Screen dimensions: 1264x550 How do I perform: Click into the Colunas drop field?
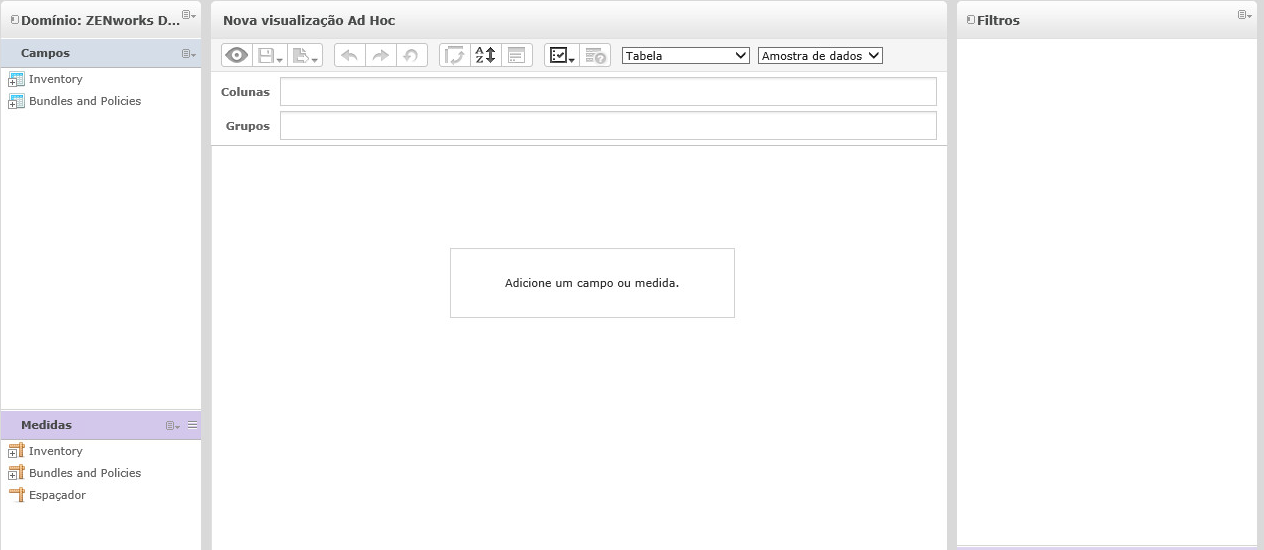(x=608, y=91)
